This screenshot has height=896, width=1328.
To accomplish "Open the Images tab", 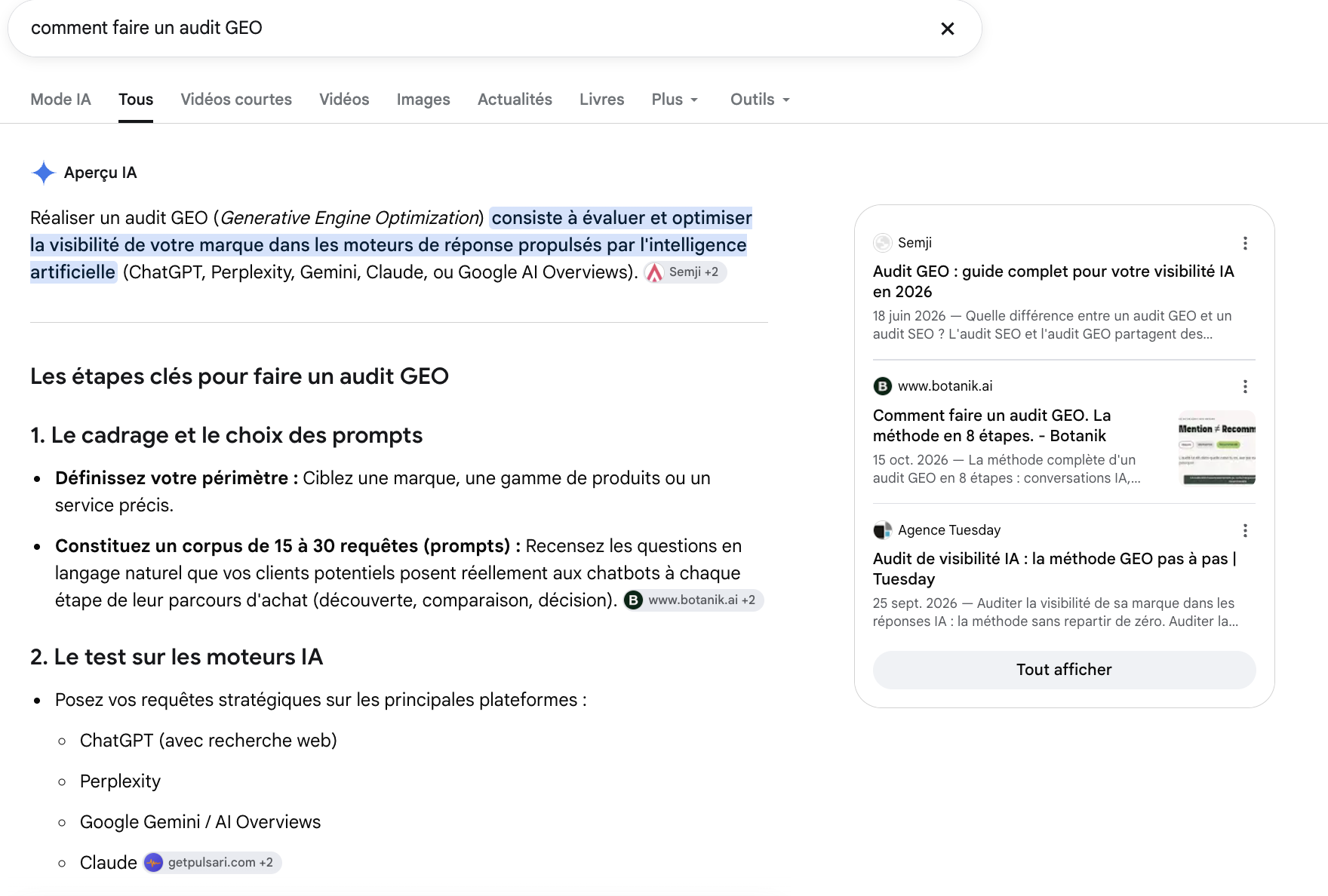I will click(x=423, y=100).
